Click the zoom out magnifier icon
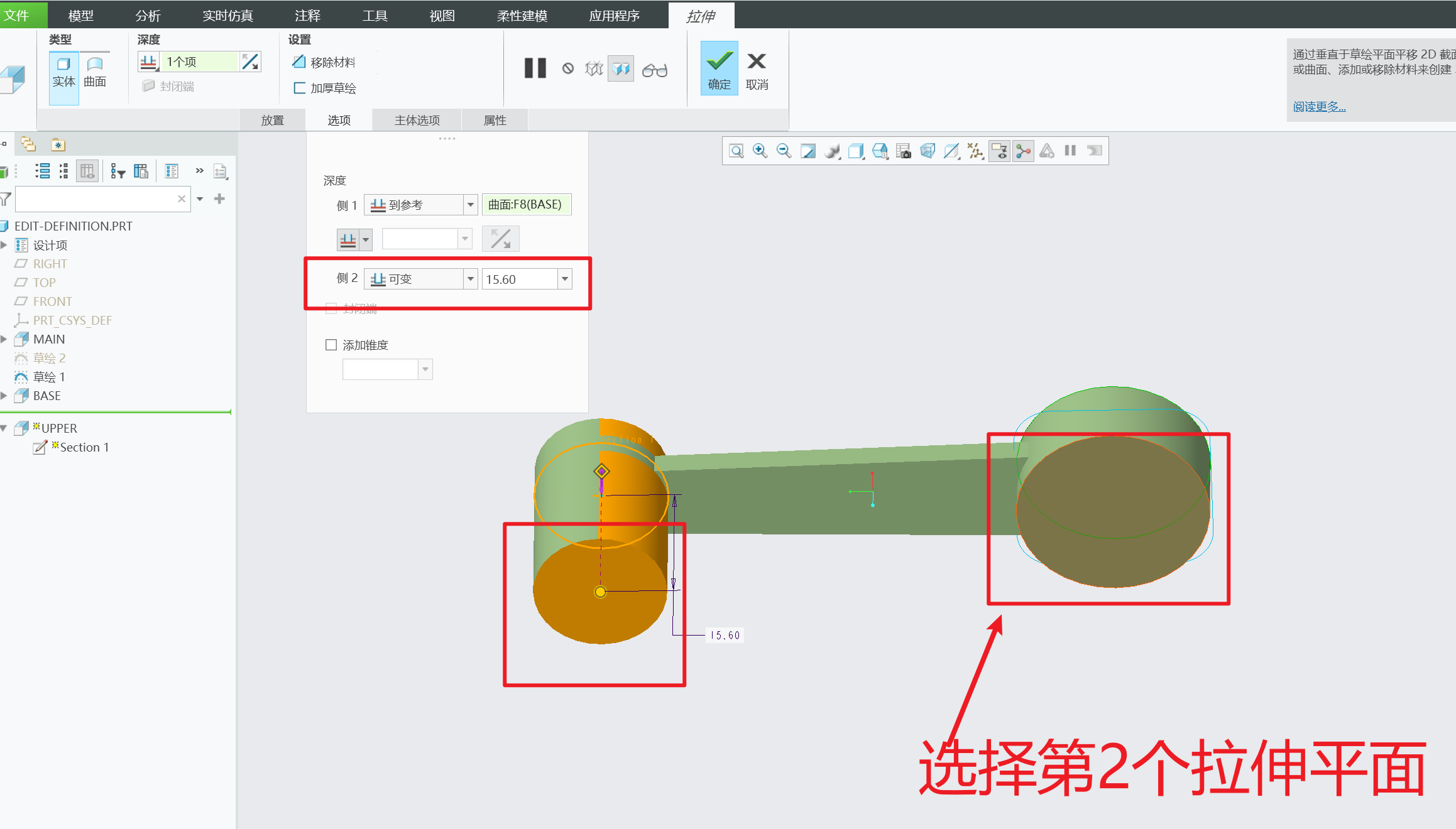This screenshot has height=829, width=1456. tap(784, 151)
